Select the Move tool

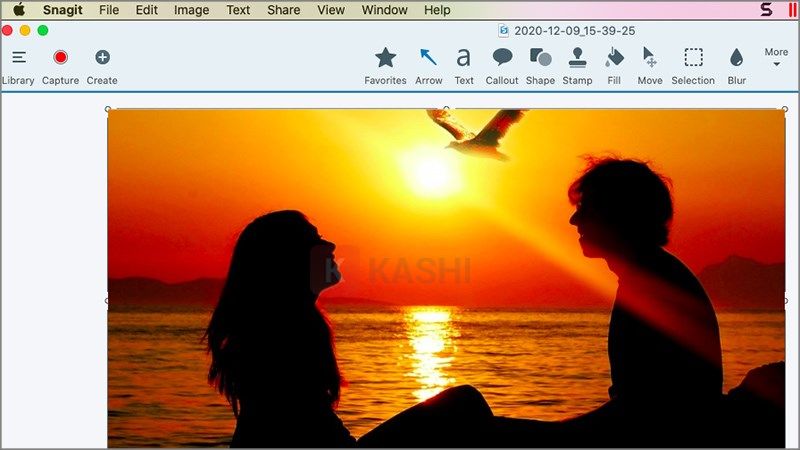coord(649,66)
